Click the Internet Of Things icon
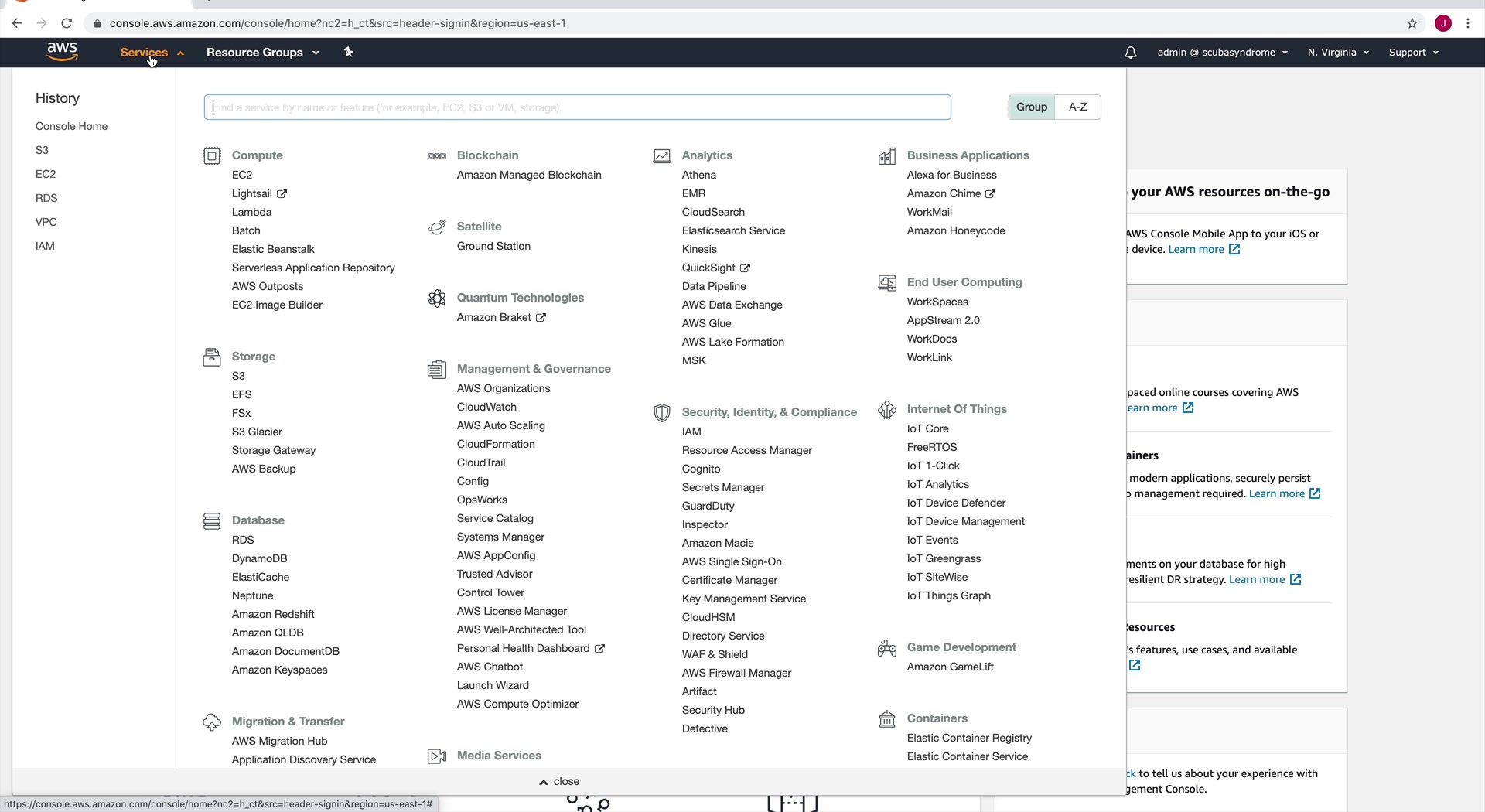Screen dimensions: 1485x812 click(887, 410)
